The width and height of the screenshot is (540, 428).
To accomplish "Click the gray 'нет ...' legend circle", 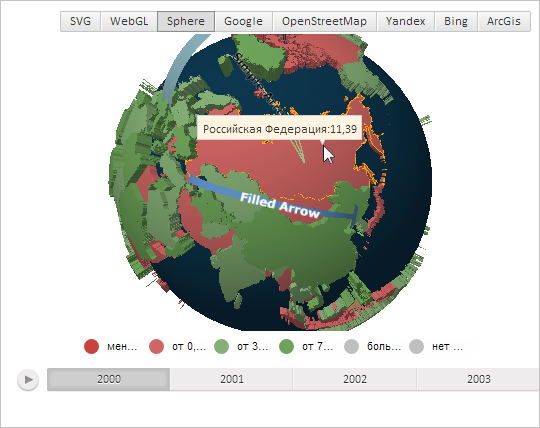I will pyautogui.click(x=416, y=346).
